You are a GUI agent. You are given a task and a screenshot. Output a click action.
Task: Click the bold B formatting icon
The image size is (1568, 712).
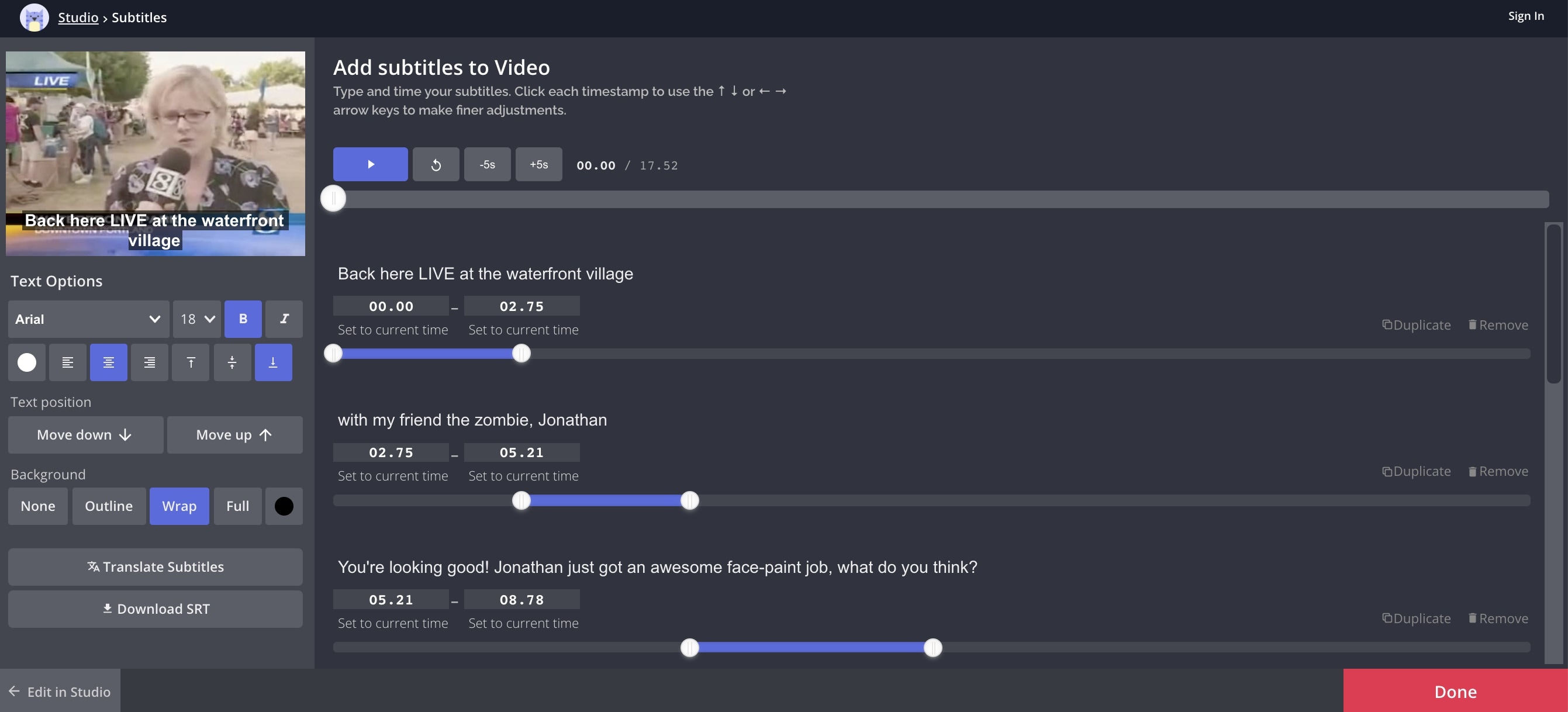(x=243, y=318)
